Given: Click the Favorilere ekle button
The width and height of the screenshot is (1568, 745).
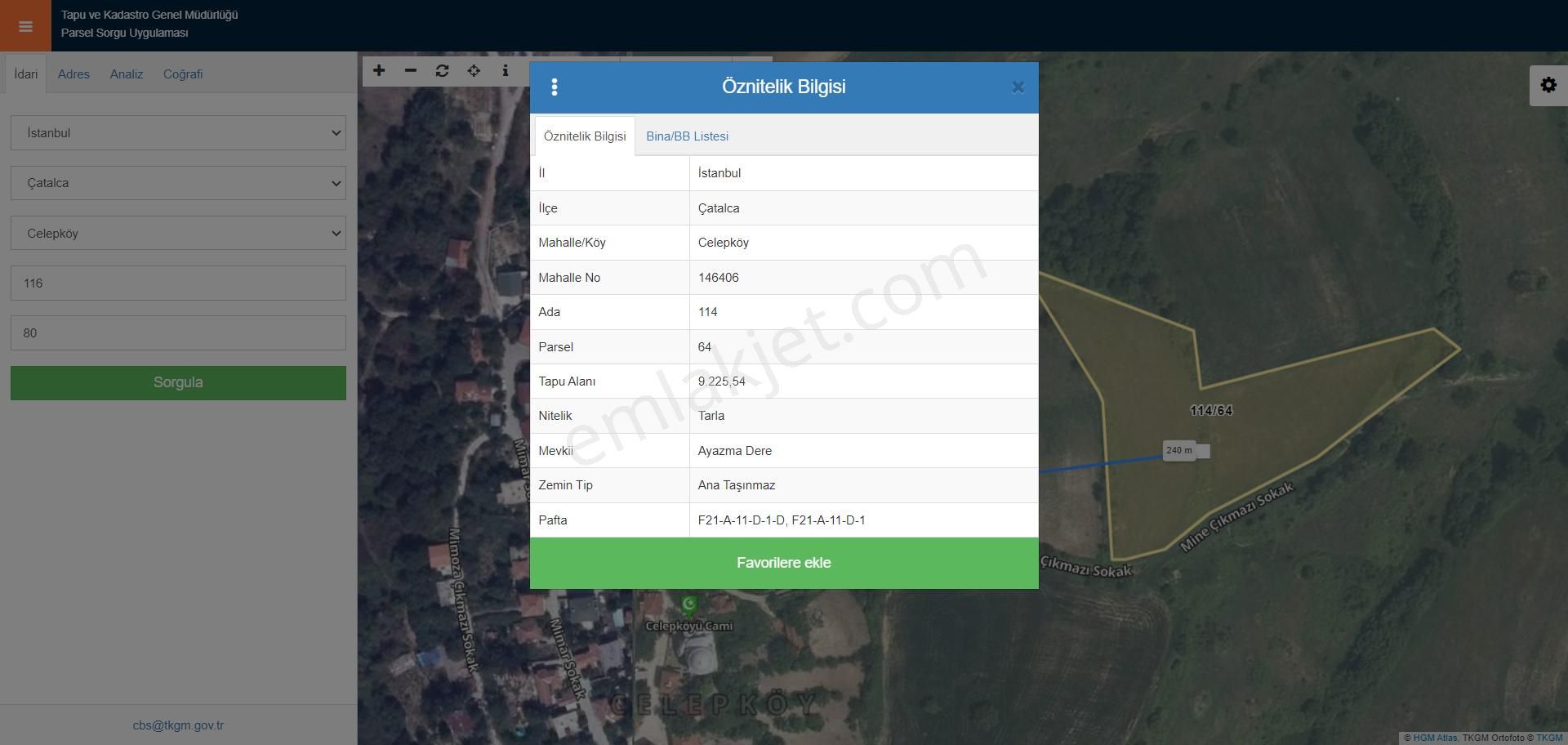Looking at the screenshot, I should pyautogui.click(x=784, y=563).
